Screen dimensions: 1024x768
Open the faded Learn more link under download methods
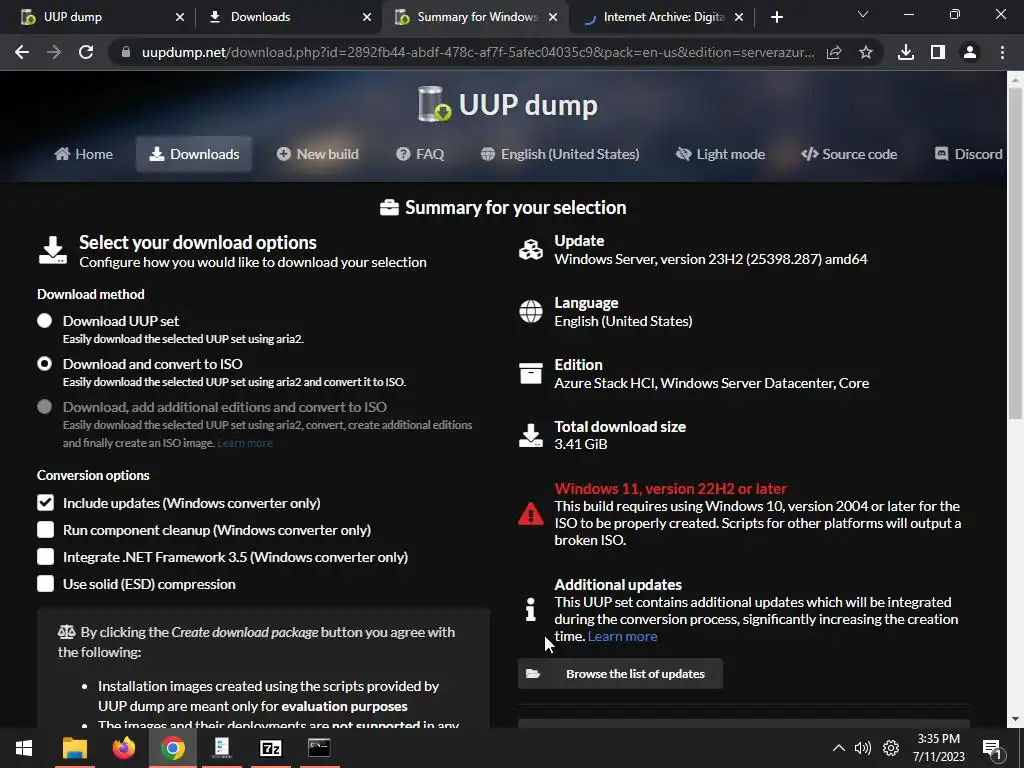pos(245,443)
